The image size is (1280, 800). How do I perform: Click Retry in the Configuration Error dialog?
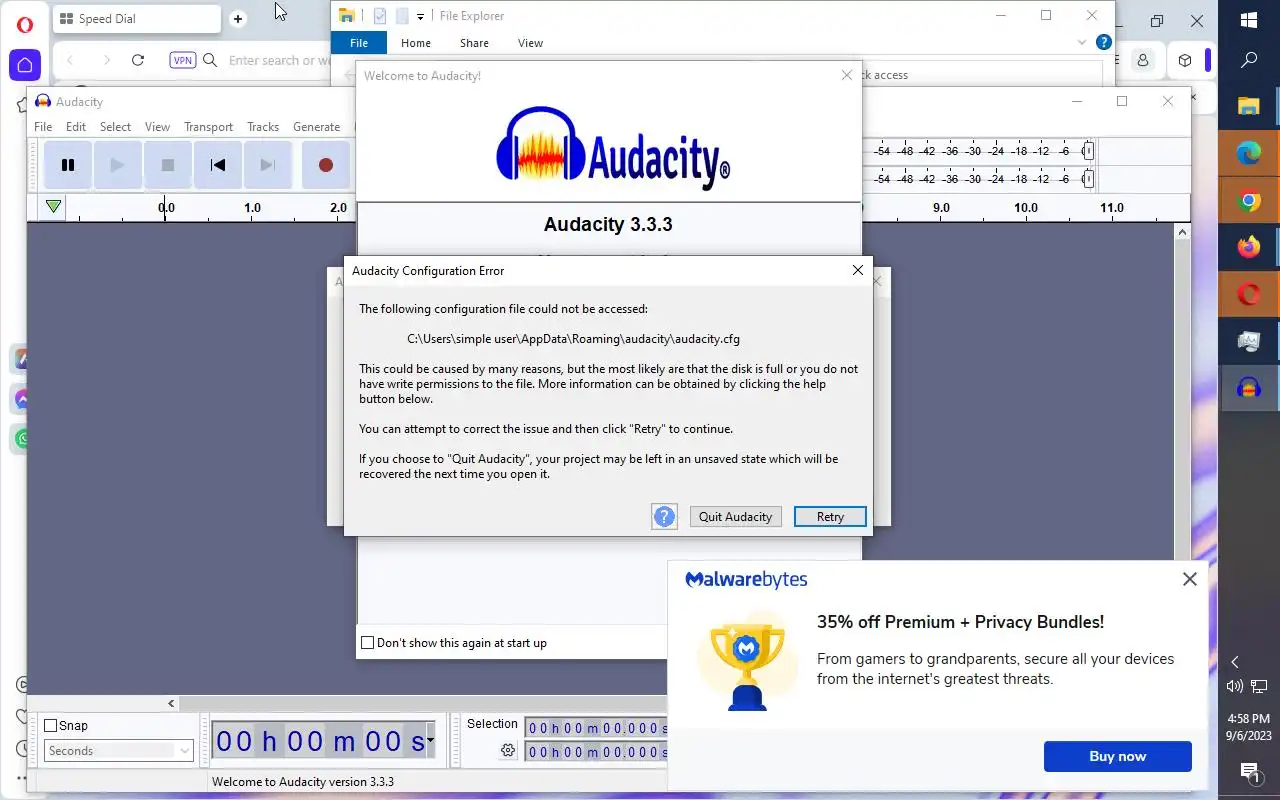click(x=830, y=517)
